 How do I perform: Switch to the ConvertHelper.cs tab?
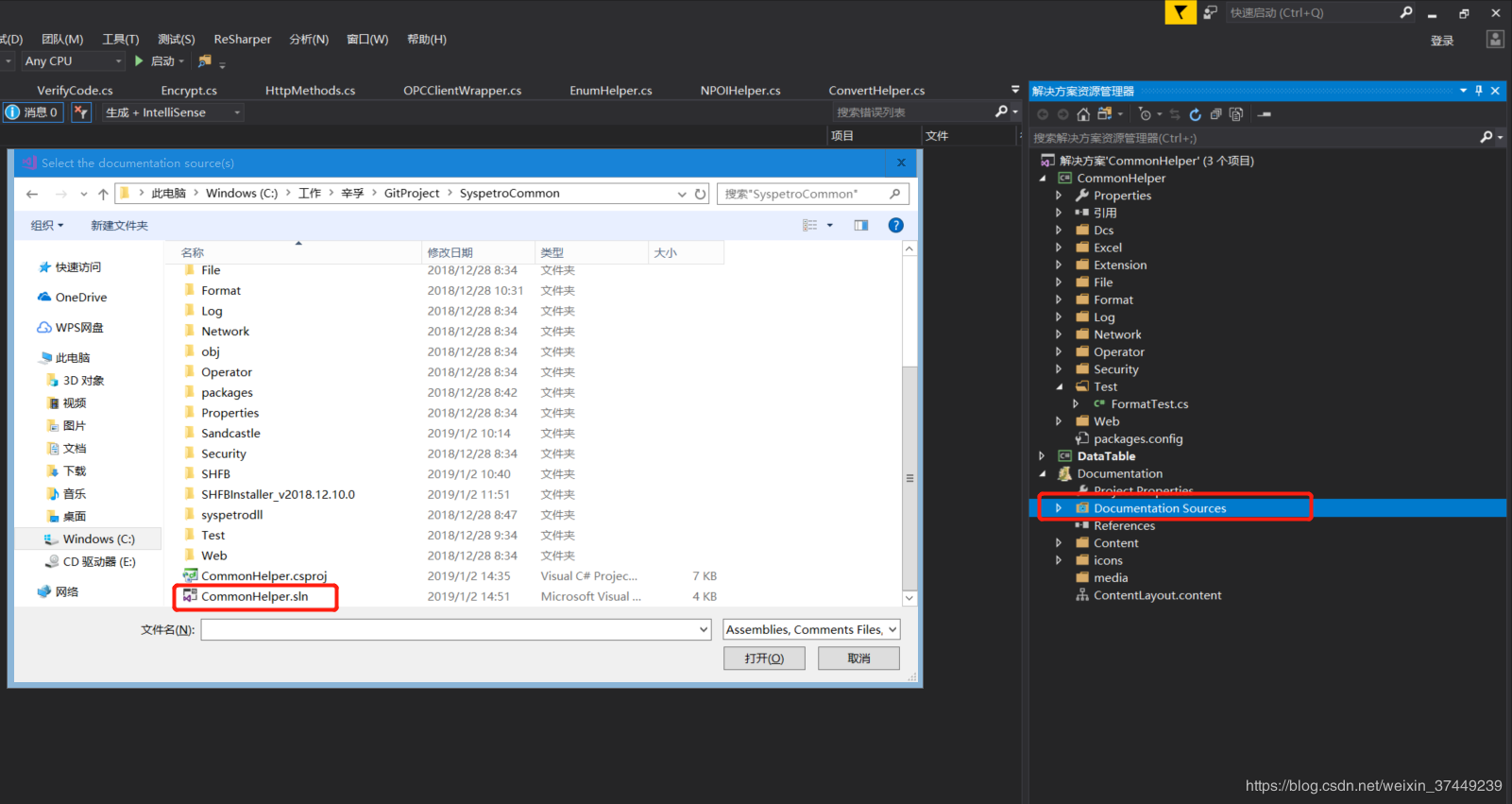[876, 91]
